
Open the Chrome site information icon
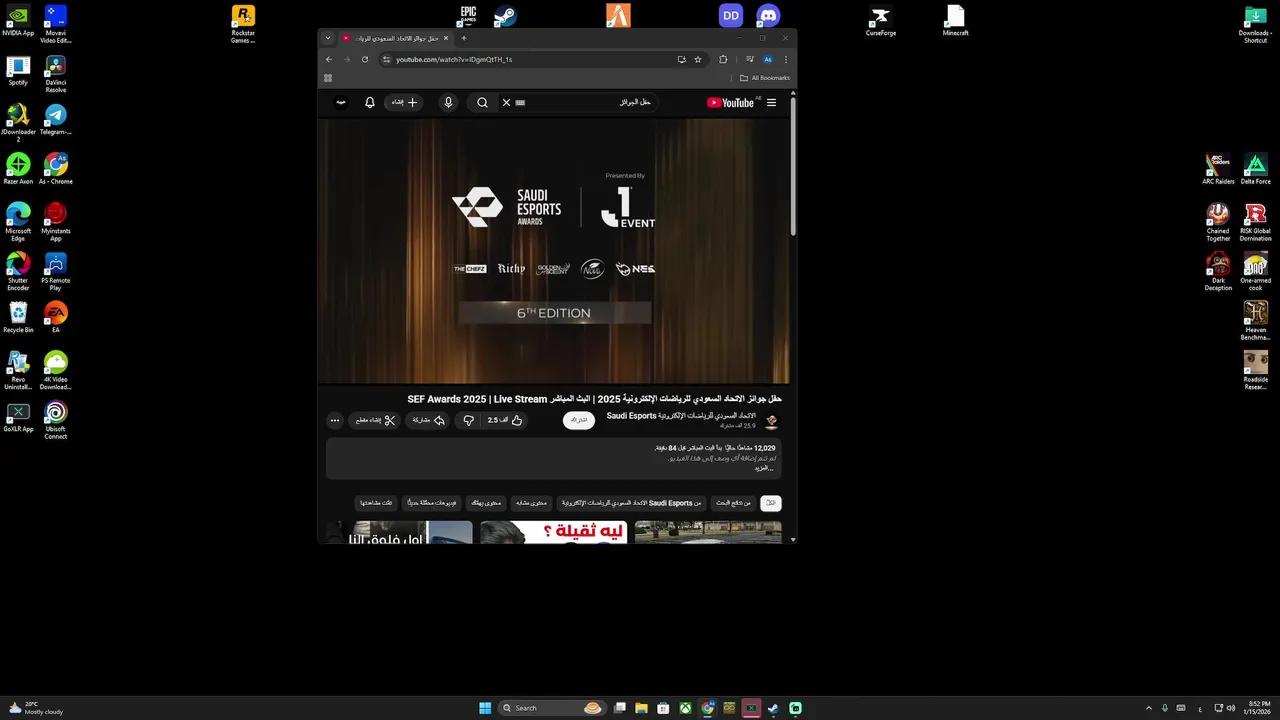pos(386,59)
